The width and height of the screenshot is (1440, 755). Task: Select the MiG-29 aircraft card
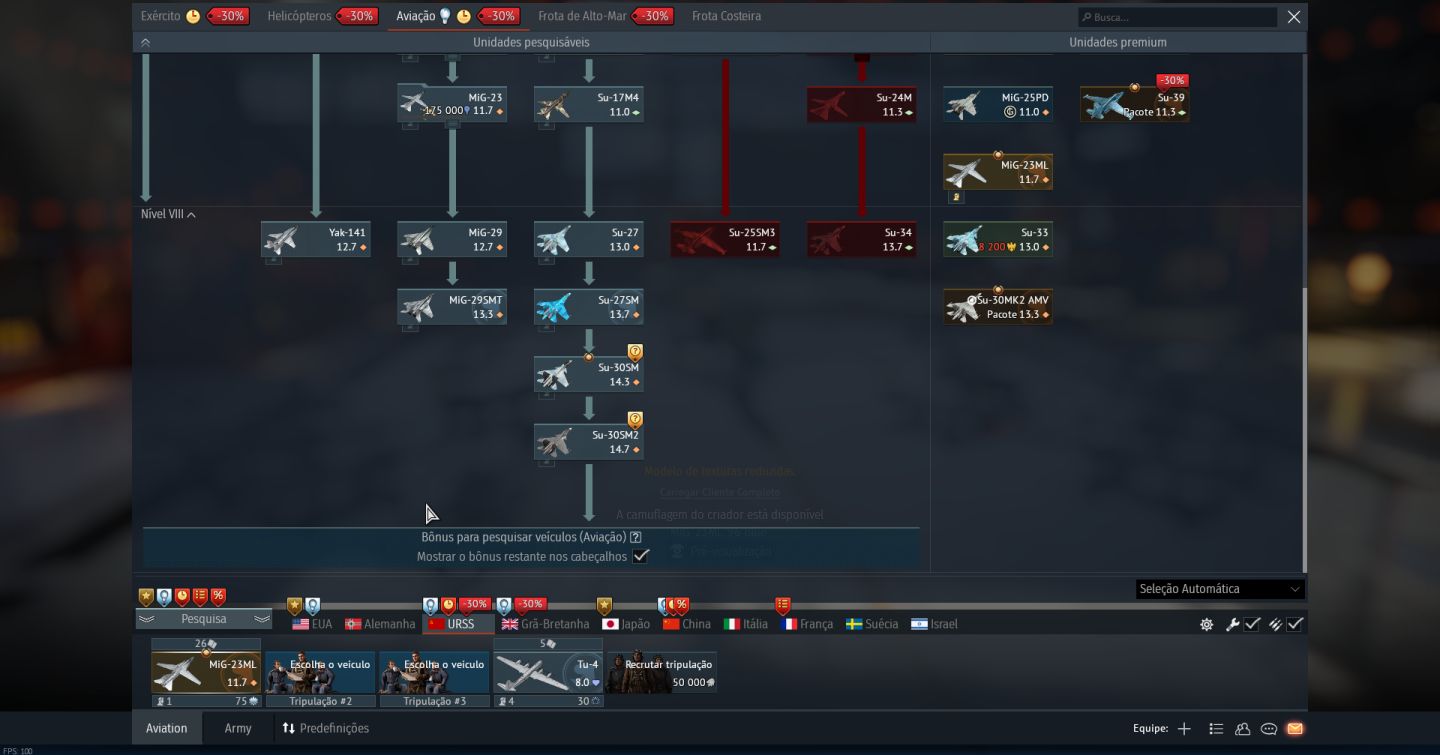point(452,239)
